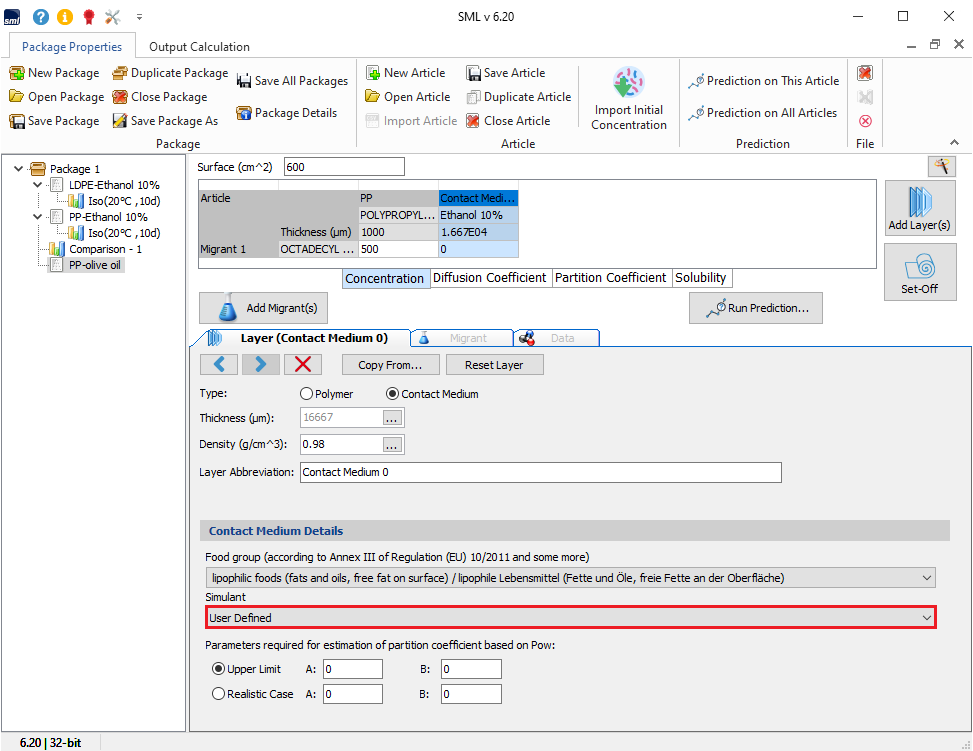Go to previous layer with left arrow
The height and width of the screenshot is (751, 973).
[x=219, y=365]
